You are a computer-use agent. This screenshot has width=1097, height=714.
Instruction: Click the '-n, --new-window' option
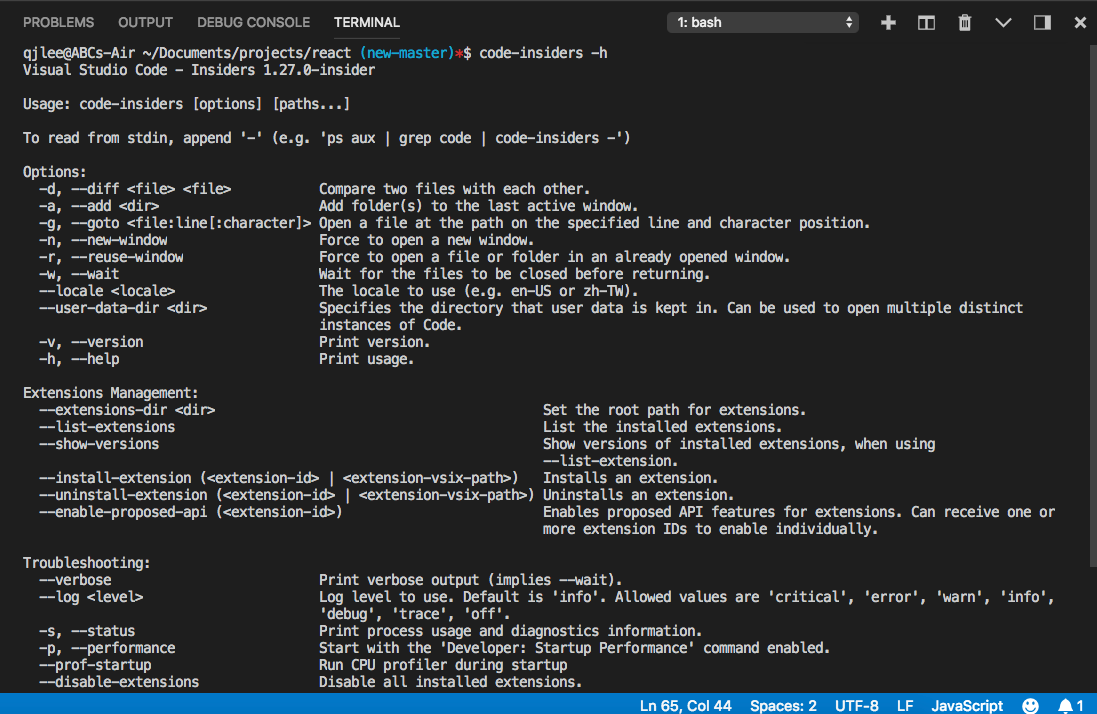tap(103, 240)
